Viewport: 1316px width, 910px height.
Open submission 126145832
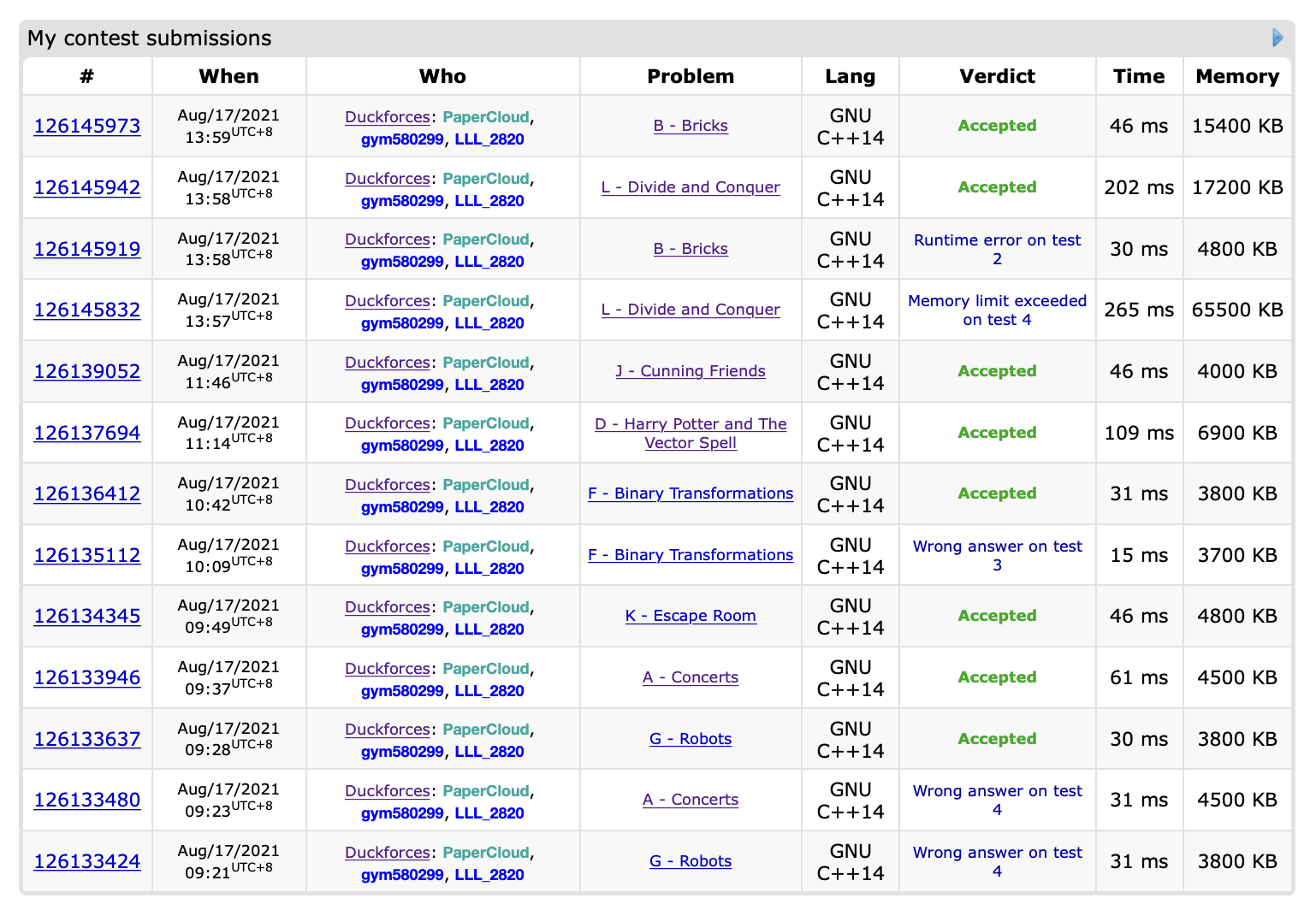pyautogui.click(x=87, y=310)
